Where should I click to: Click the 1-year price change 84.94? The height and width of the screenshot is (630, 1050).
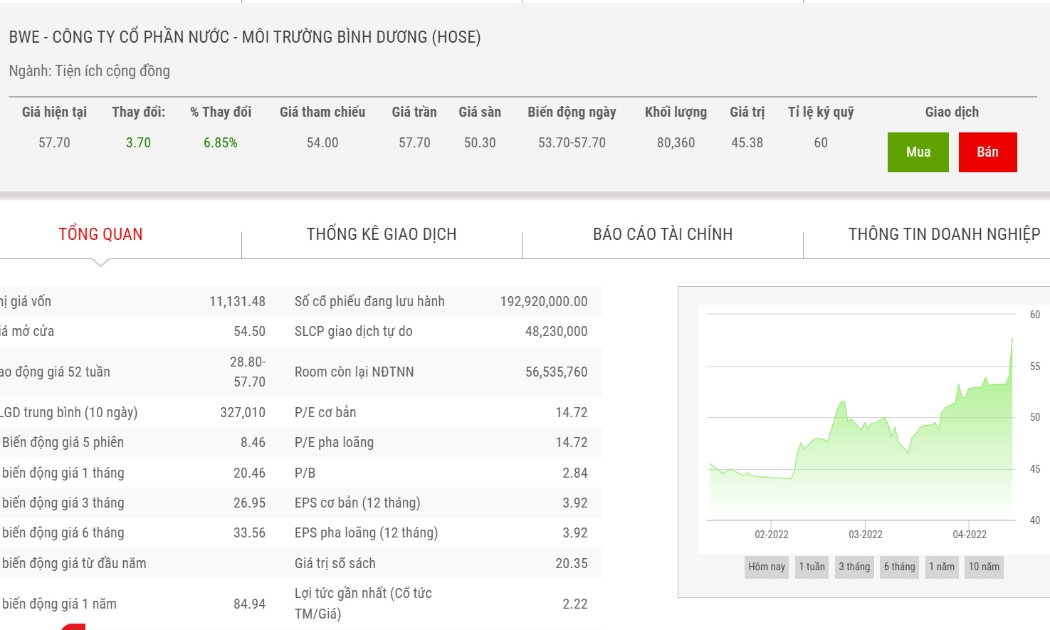click(250, 604)
